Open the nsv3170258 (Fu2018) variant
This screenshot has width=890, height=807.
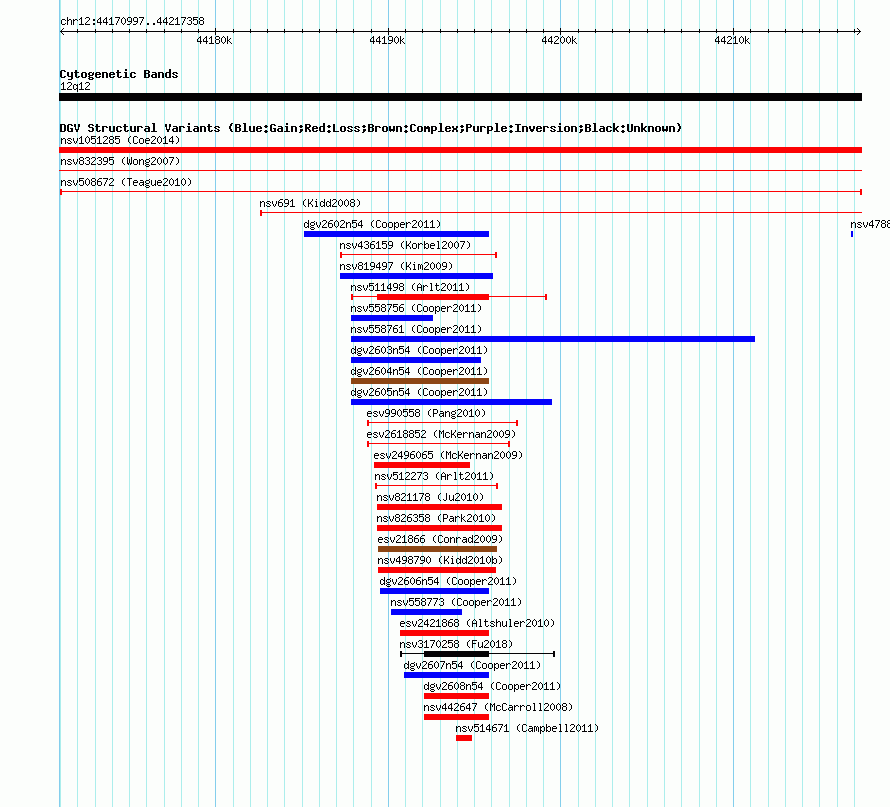456,644
